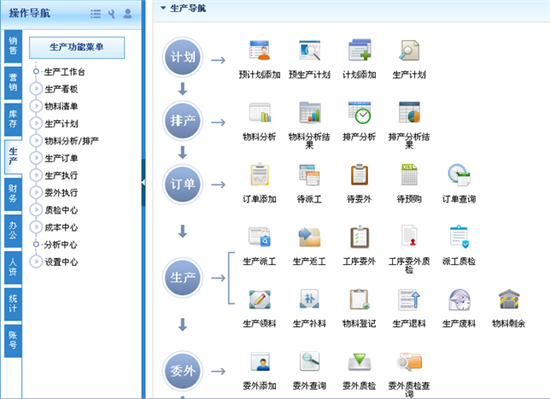Expand the 物料清单 tree node
This screenshot has height=399, width=550.
[36, 106]
